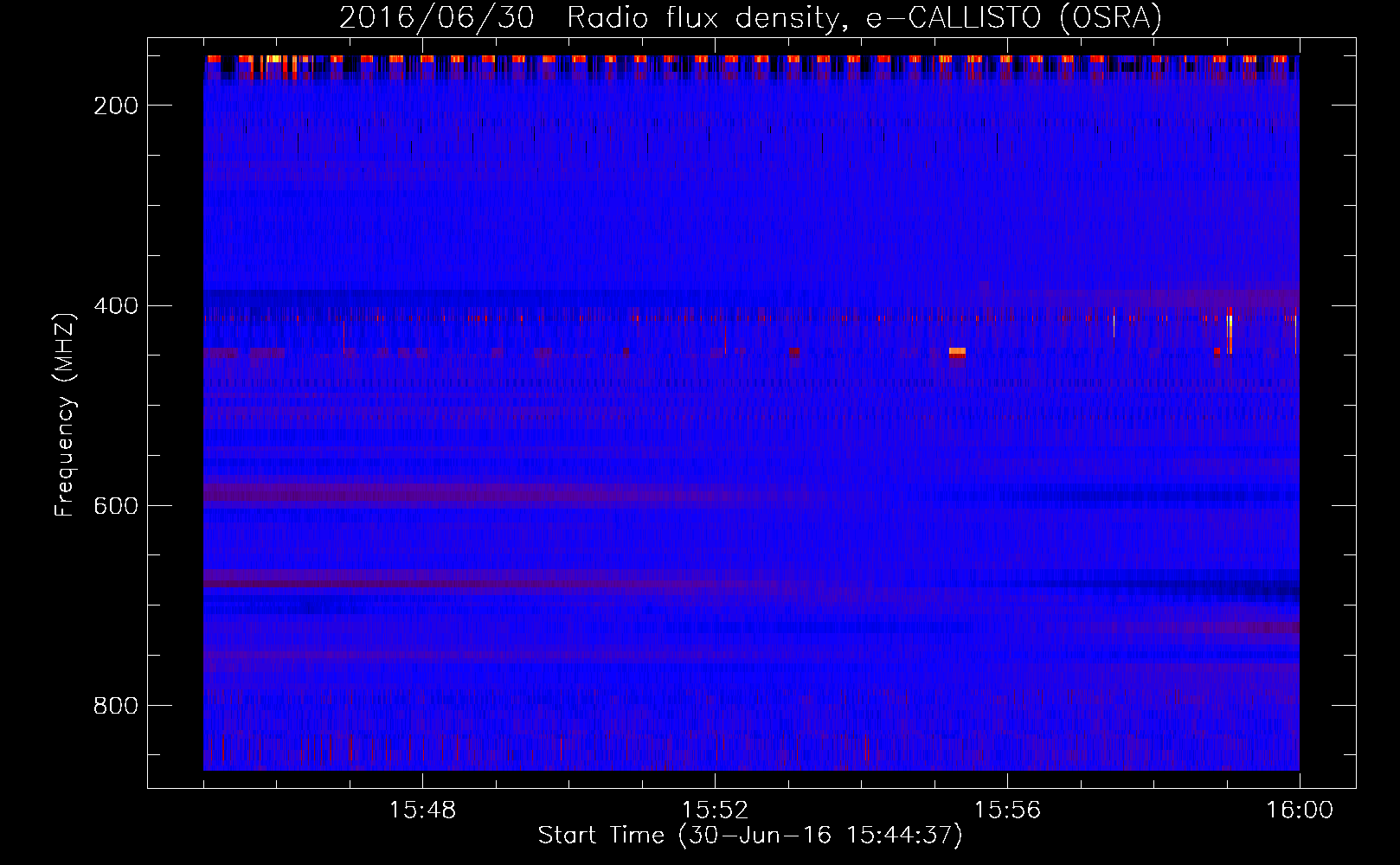
Task: Click the 800 frequency tick label
Action: 114,706
